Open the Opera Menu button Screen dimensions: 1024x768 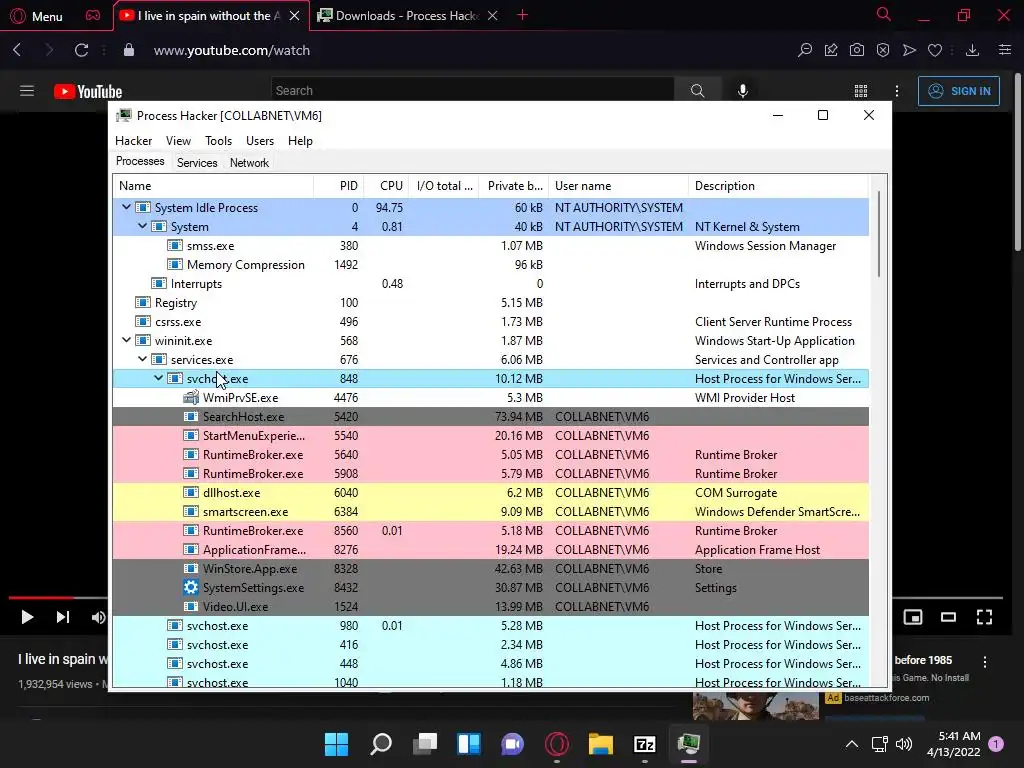[x=37, y=16]
